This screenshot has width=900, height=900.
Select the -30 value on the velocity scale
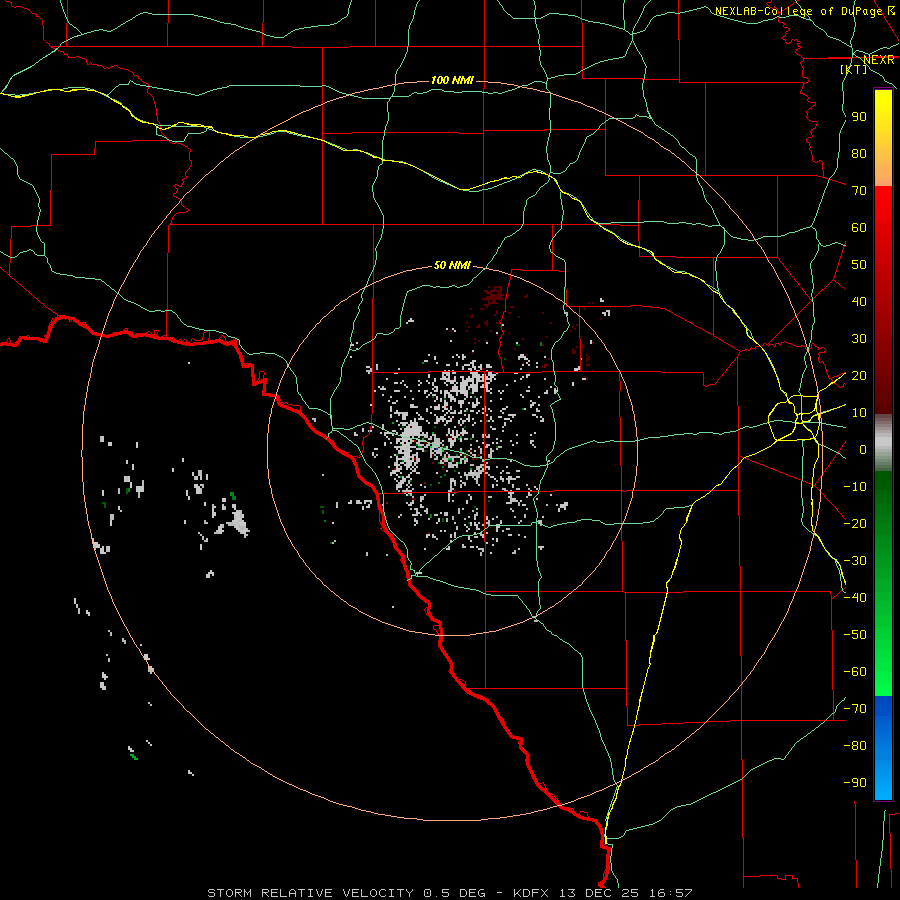(855, 561)
